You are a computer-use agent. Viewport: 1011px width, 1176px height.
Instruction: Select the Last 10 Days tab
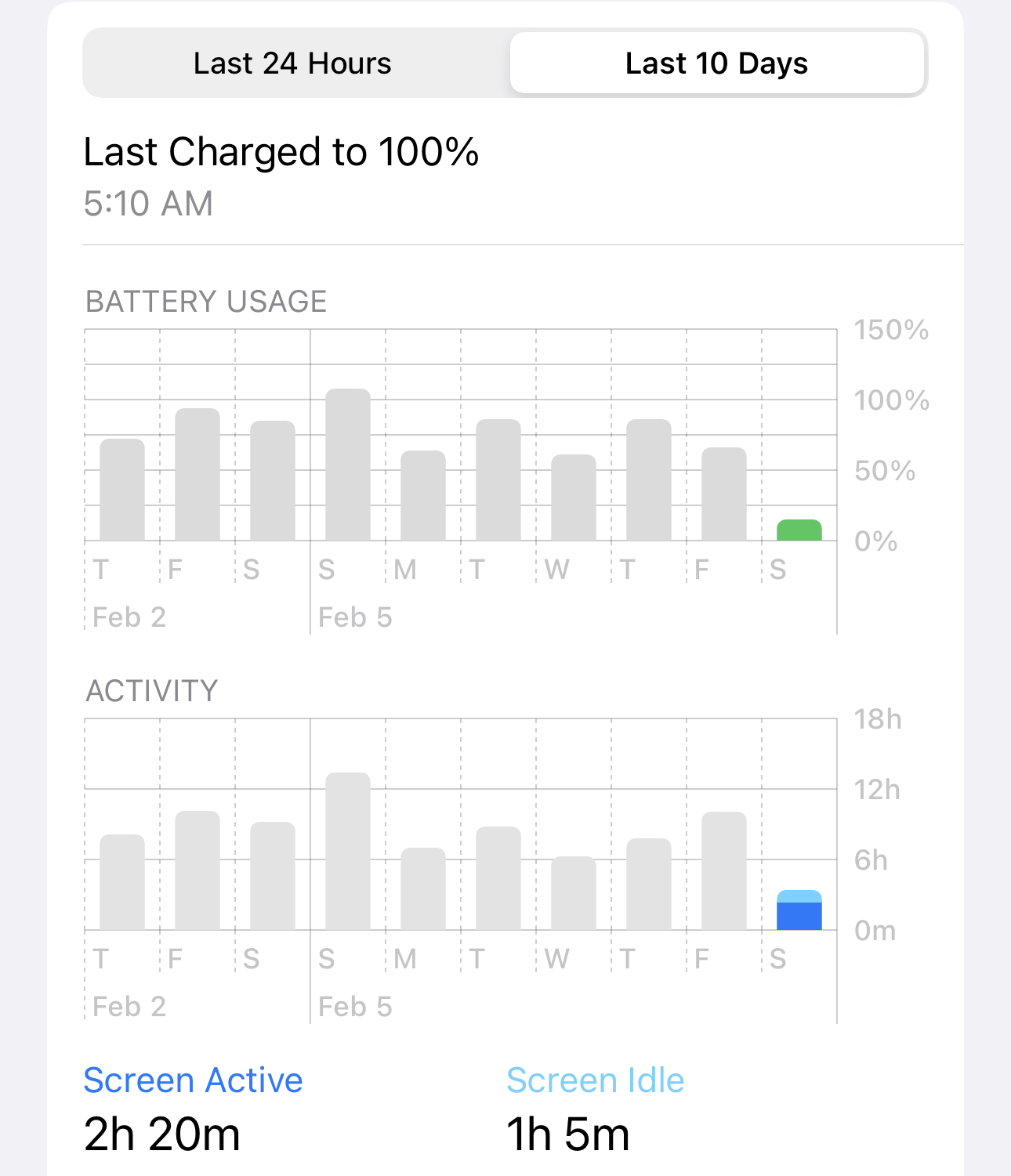716,63
